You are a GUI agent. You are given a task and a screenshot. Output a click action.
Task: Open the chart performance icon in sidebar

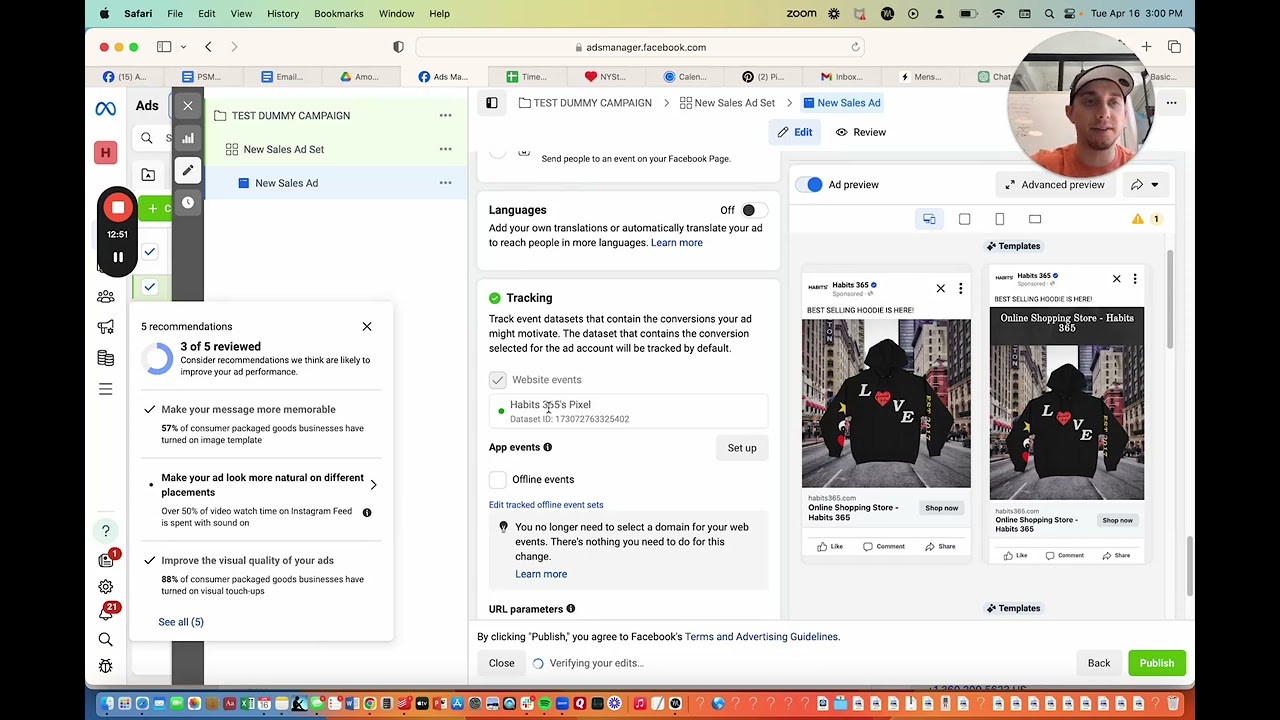click(187, 138)
